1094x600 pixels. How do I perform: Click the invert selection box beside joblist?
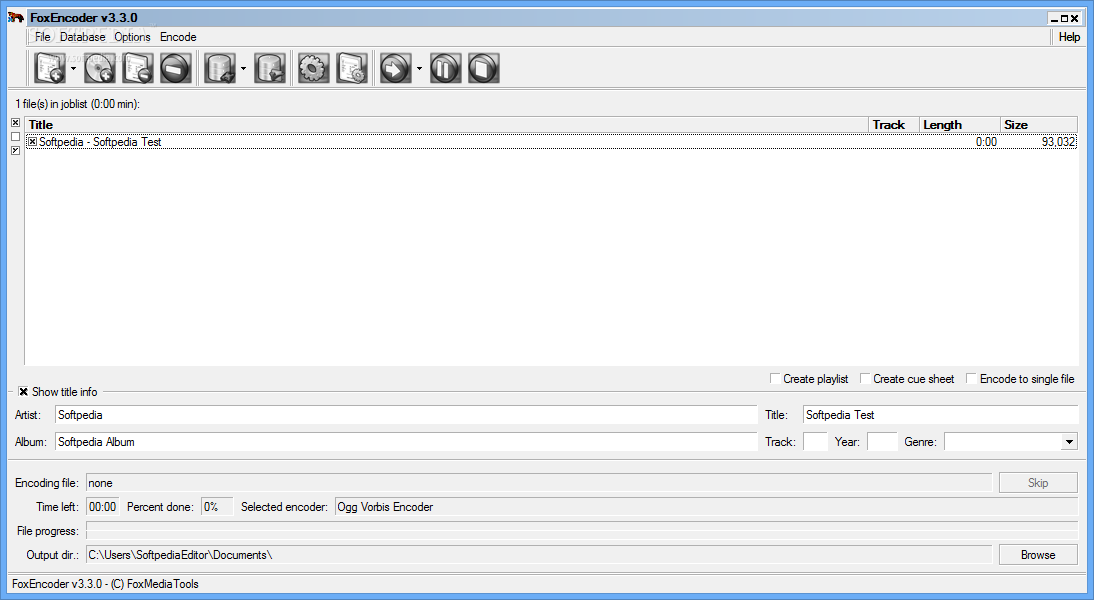15,151
